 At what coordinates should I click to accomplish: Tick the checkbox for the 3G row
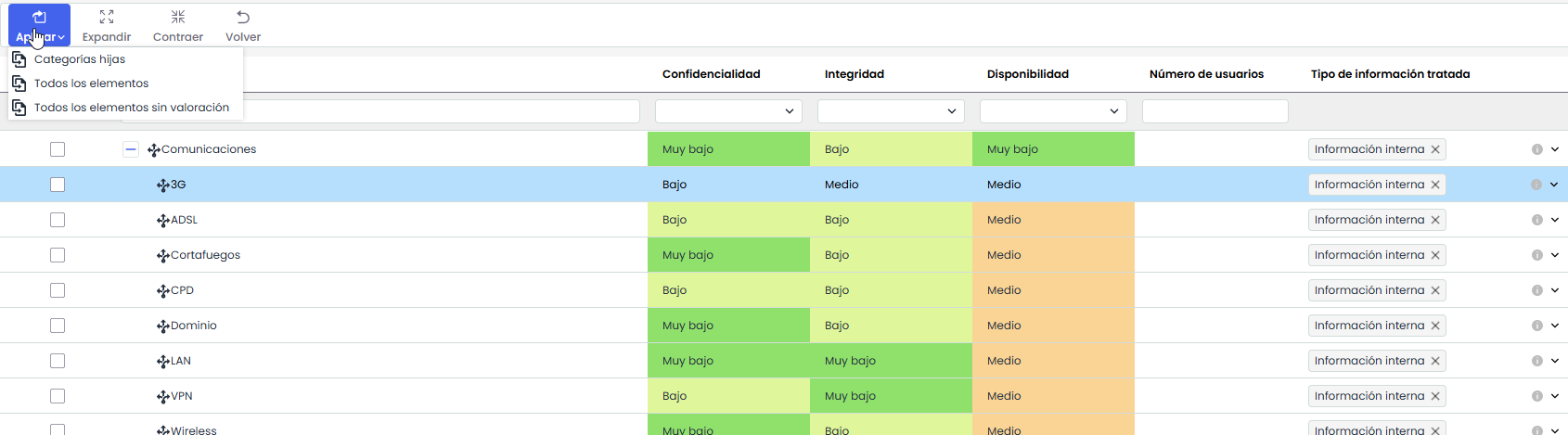[x=58, y=185]
